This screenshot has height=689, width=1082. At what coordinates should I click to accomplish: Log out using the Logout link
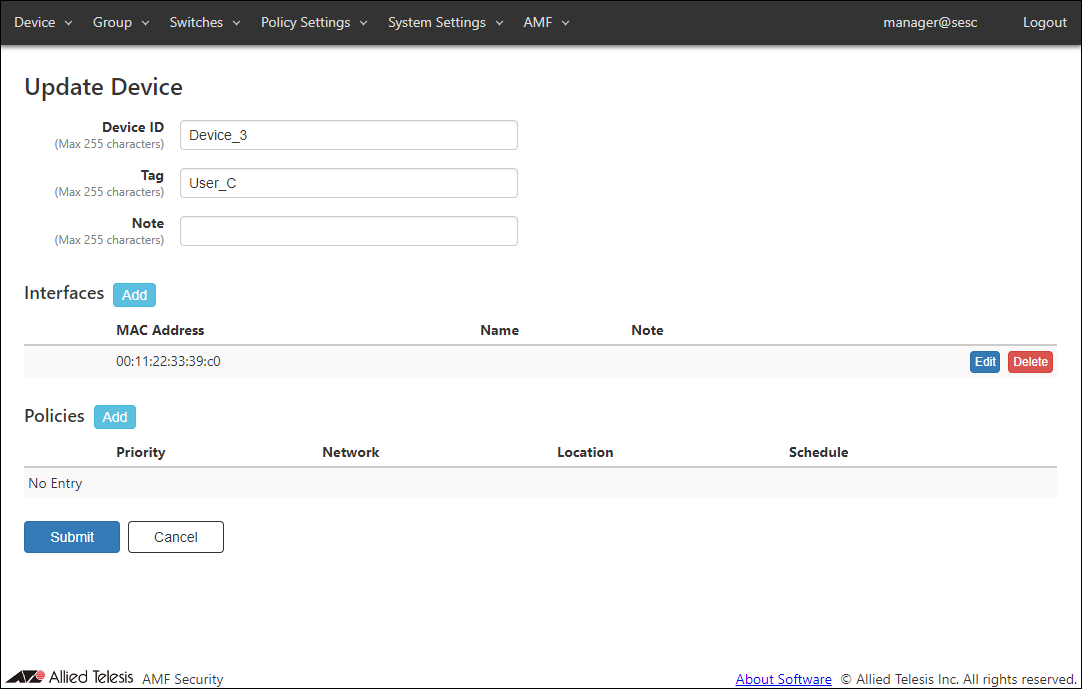coord(1044,22)
